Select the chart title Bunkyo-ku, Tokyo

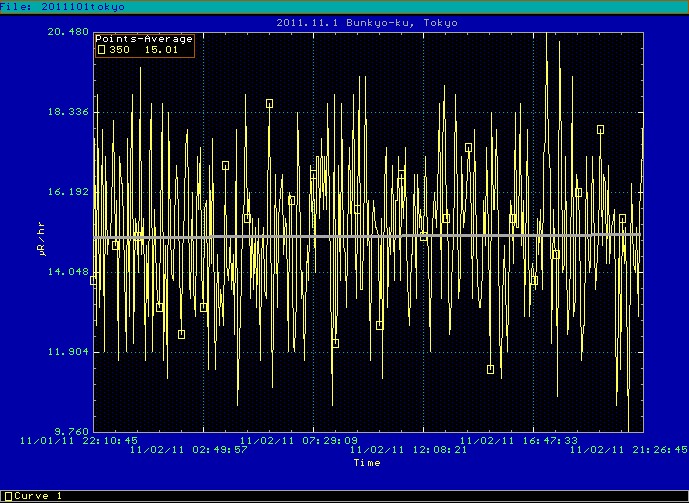[367, 22]
